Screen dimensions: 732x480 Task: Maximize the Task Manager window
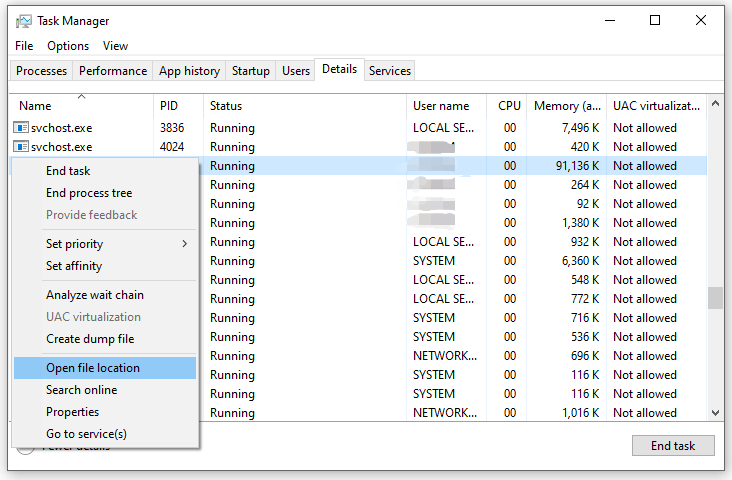coord(655,20)
